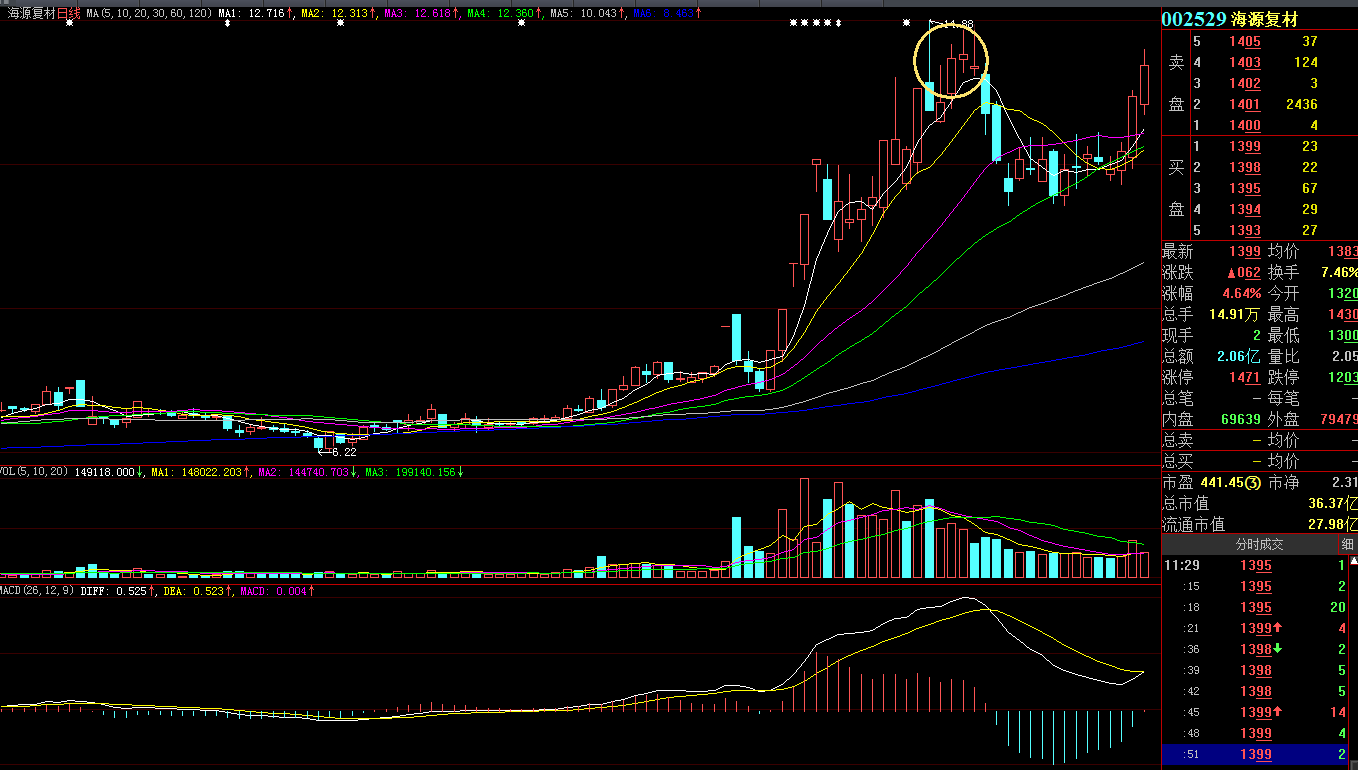Click sell level 2 price 1401
1358x770 pixels.
point(1245,105)
